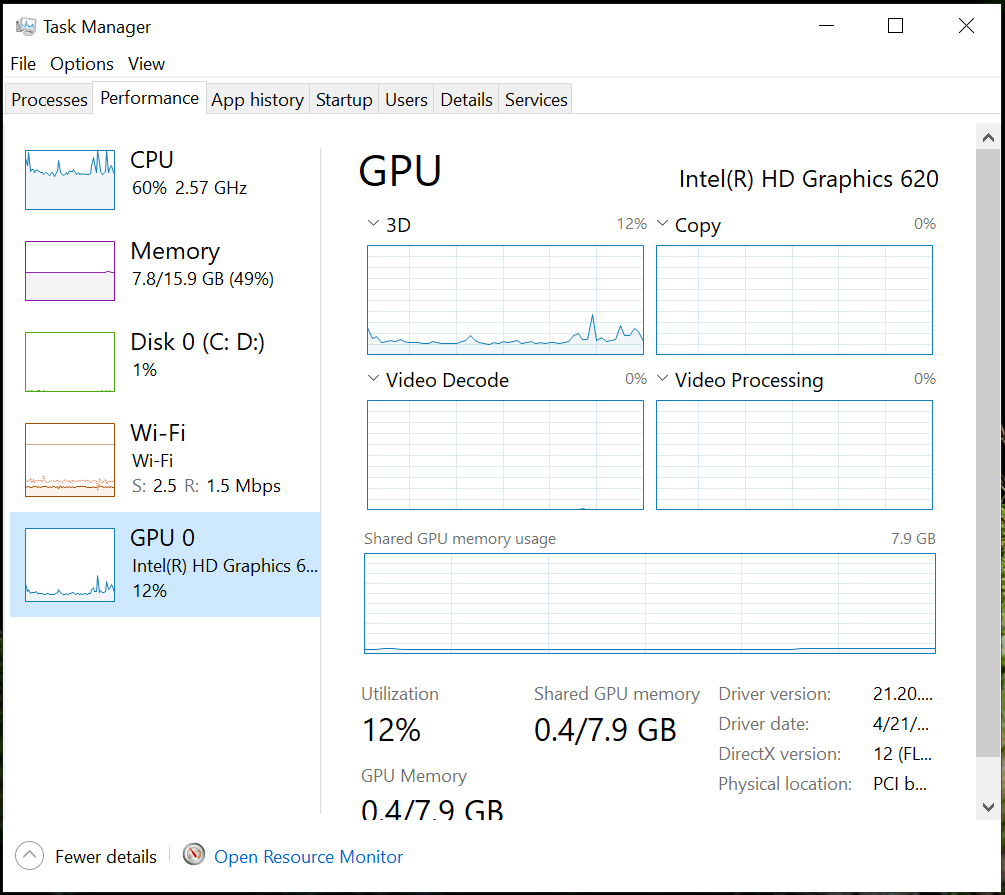The height and width of the screenshot is (895, 1005).
Task: Click the large 'GPU' heading
Action: (400, 171)
